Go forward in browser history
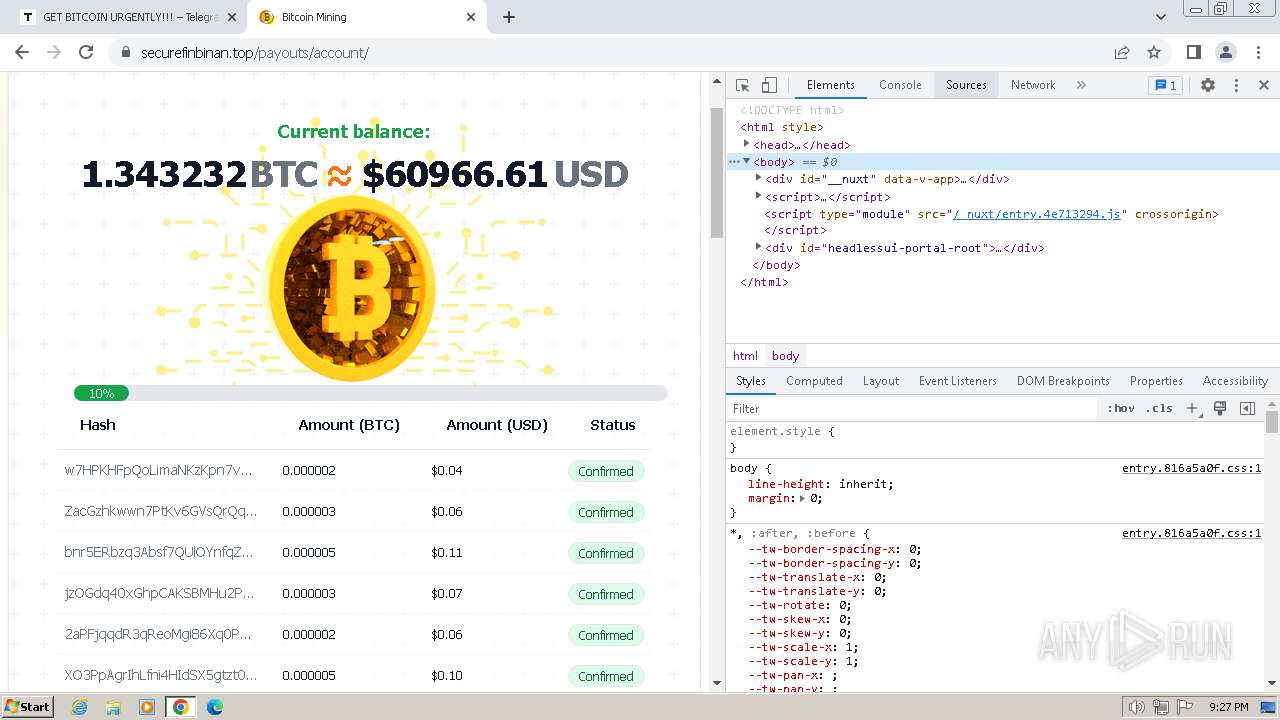The height and width of the screenshot is (720, 1280). pyautogui.click(x=54, y=52)
